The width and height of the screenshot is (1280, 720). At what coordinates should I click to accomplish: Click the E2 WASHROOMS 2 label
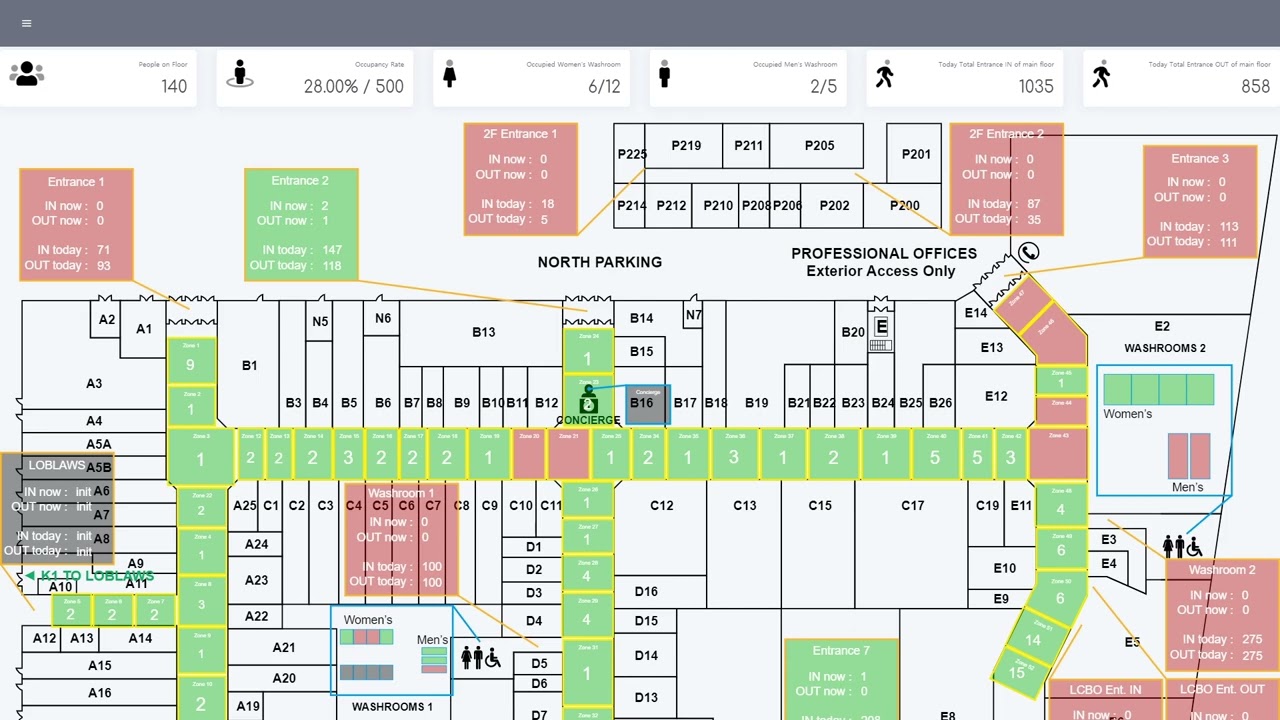tap(1165, 337)
